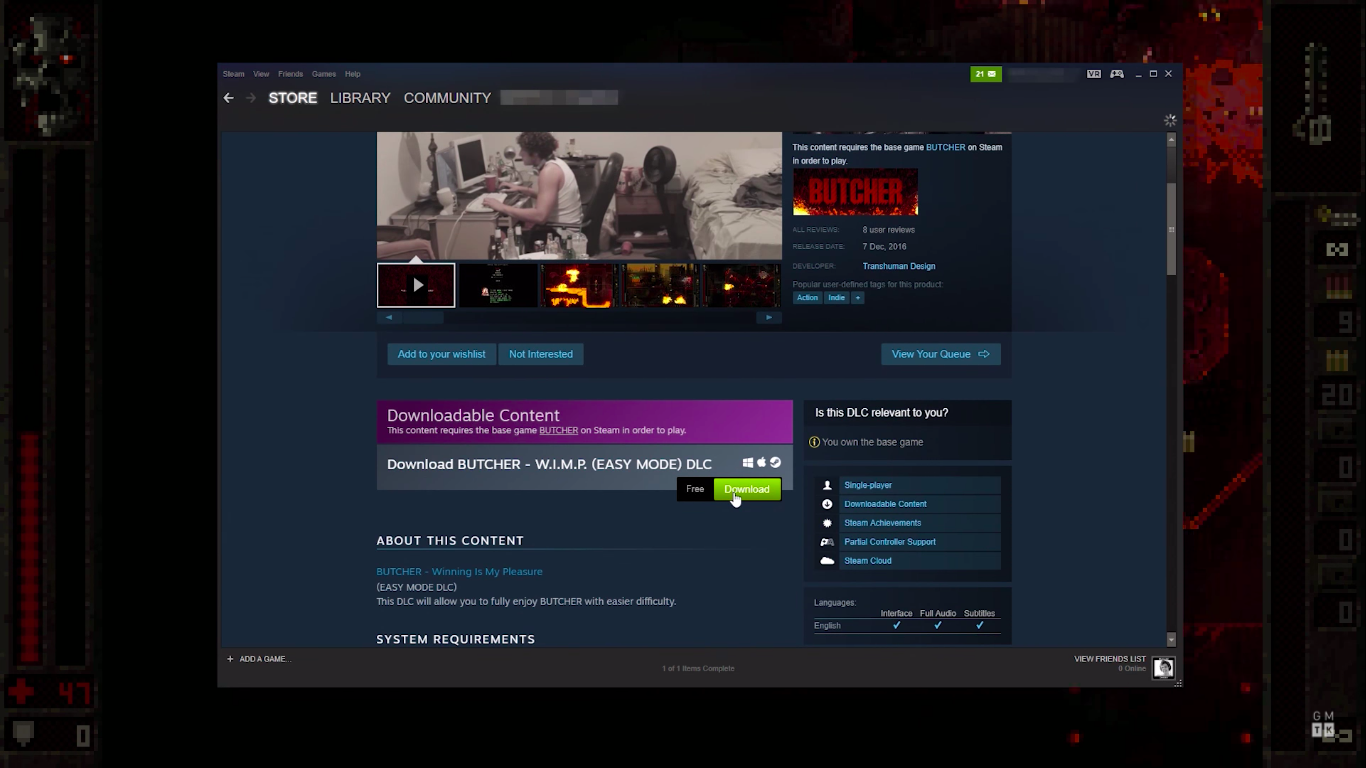
Task: Select the video thumbnail with play icon
Action: 416,286
